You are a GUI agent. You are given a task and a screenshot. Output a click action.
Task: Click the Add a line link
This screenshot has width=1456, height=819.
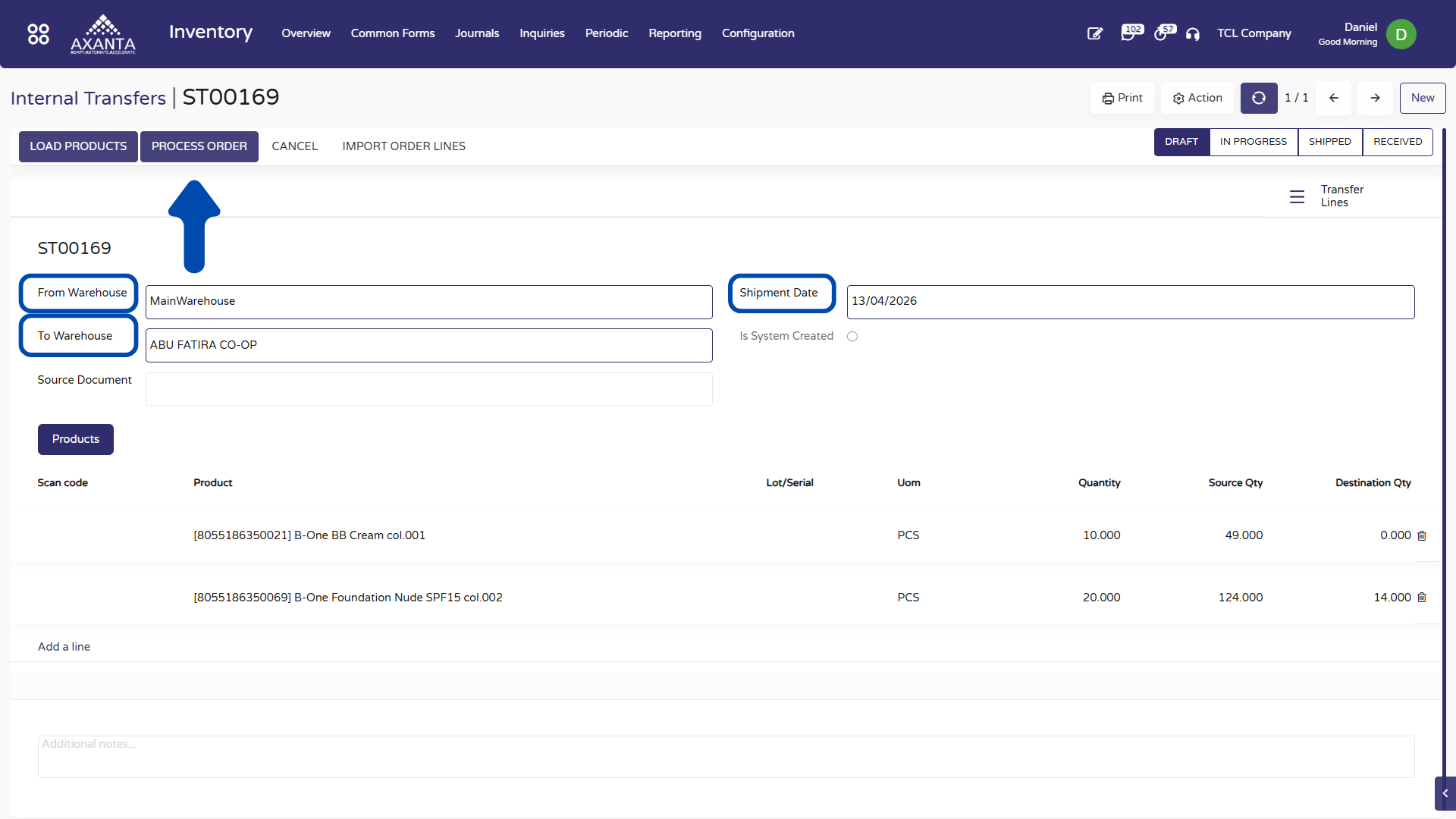64,647
